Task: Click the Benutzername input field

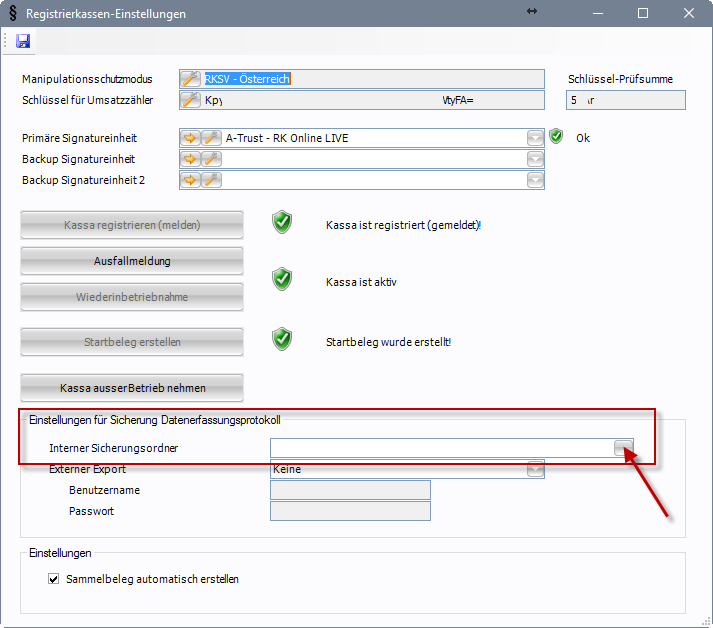Action: point(350,490)
